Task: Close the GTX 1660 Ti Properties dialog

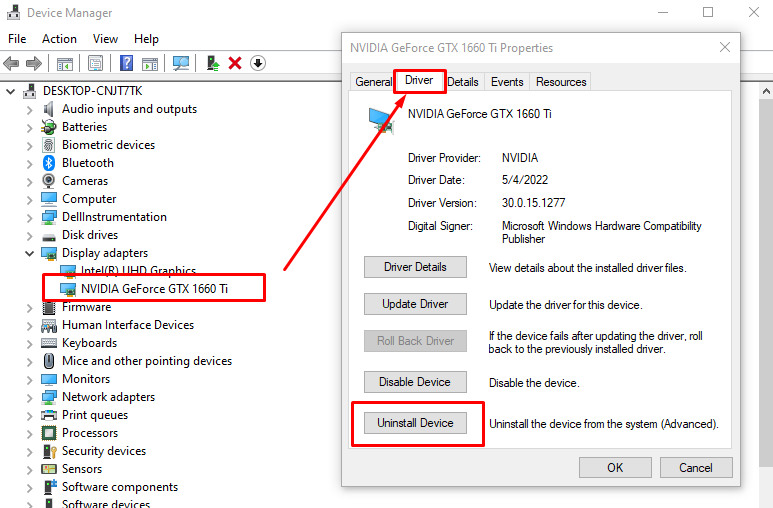Action: (725, 47)
